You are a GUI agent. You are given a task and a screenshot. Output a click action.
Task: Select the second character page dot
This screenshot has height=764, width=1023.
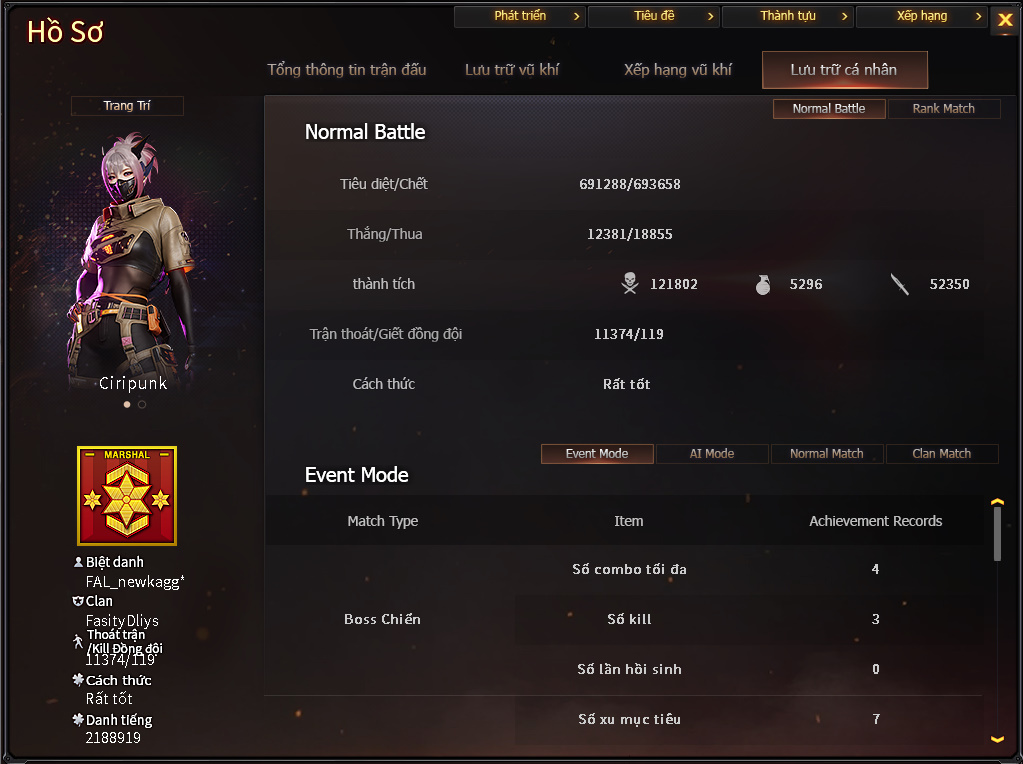click(x=142, y=405)
